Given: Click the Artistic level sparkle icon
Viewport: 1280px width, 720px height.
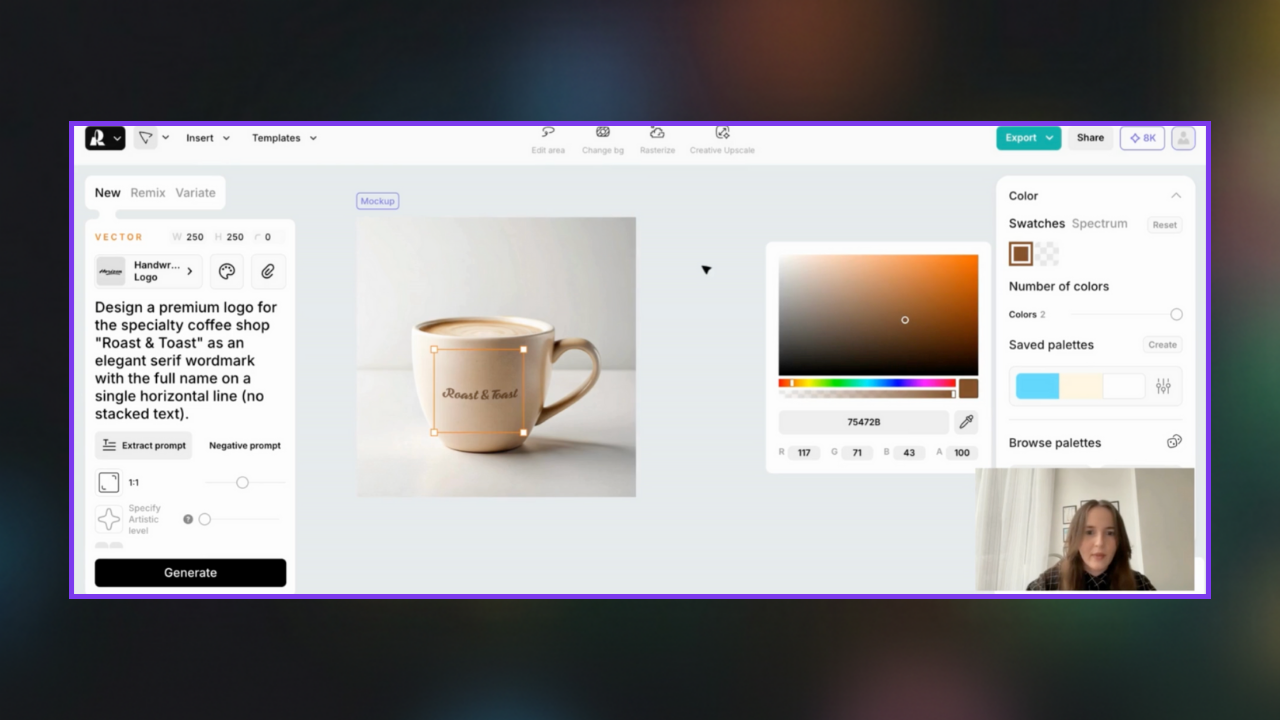Looking at the screenshot, I should coord(108,519).
